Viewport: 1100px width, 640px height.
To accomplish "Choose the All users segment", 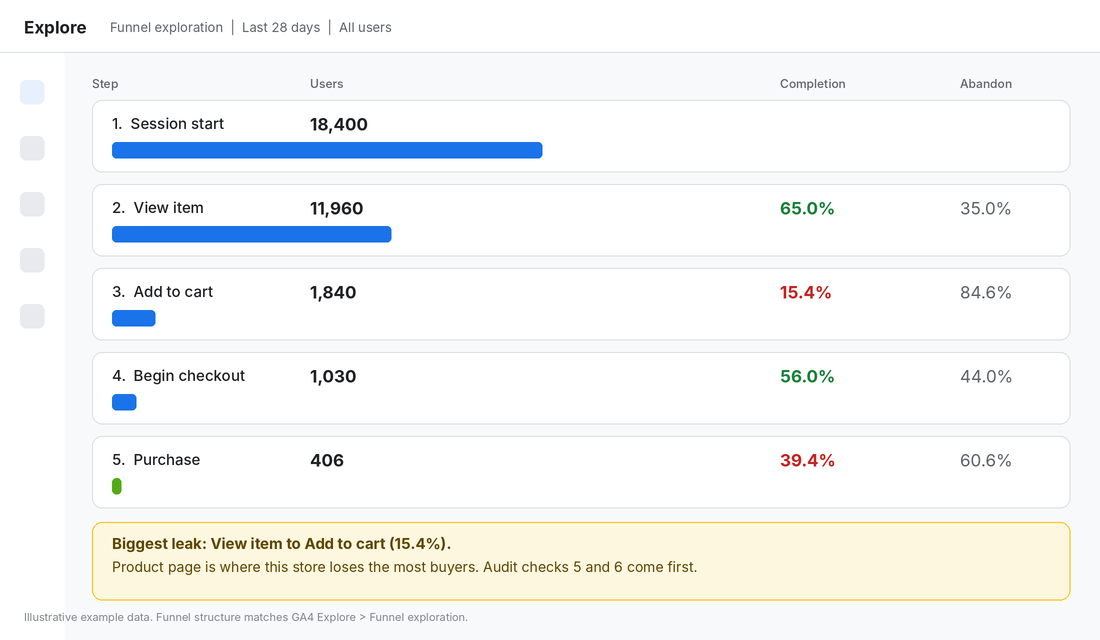I will [x=365, y=27].
